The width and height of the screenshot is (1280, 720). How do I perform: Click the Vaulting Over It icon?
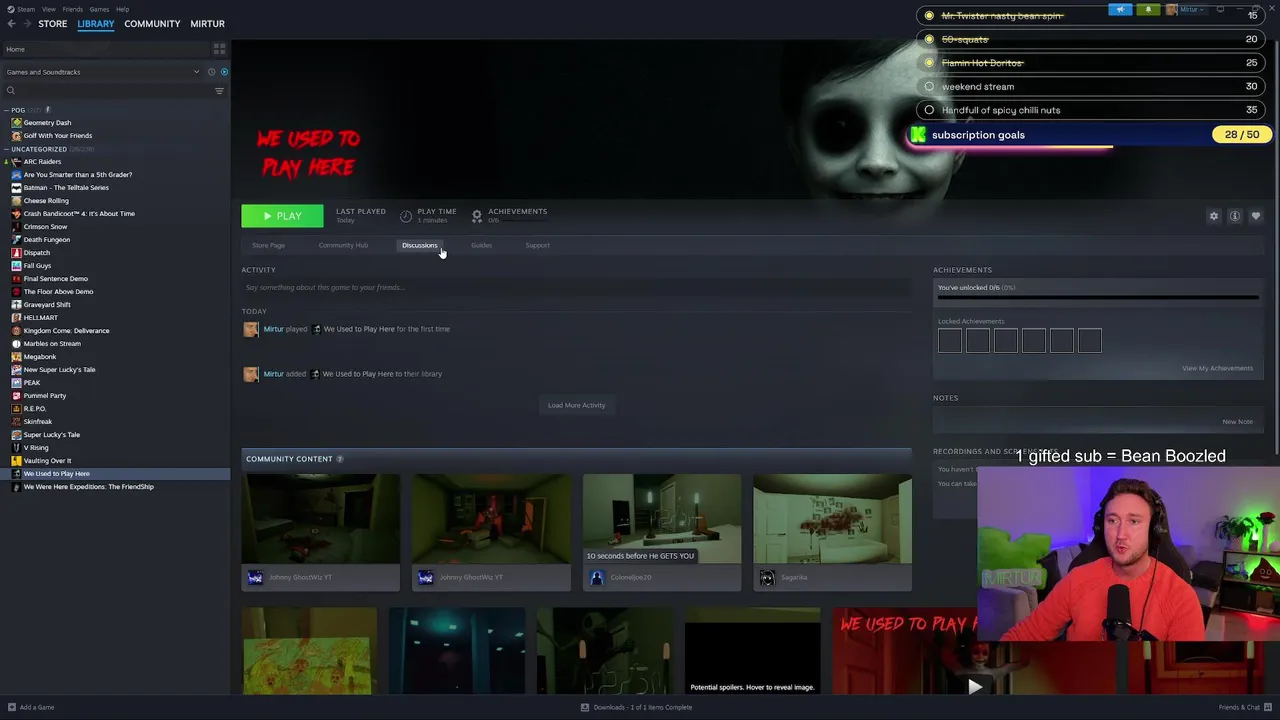(16, 461)
